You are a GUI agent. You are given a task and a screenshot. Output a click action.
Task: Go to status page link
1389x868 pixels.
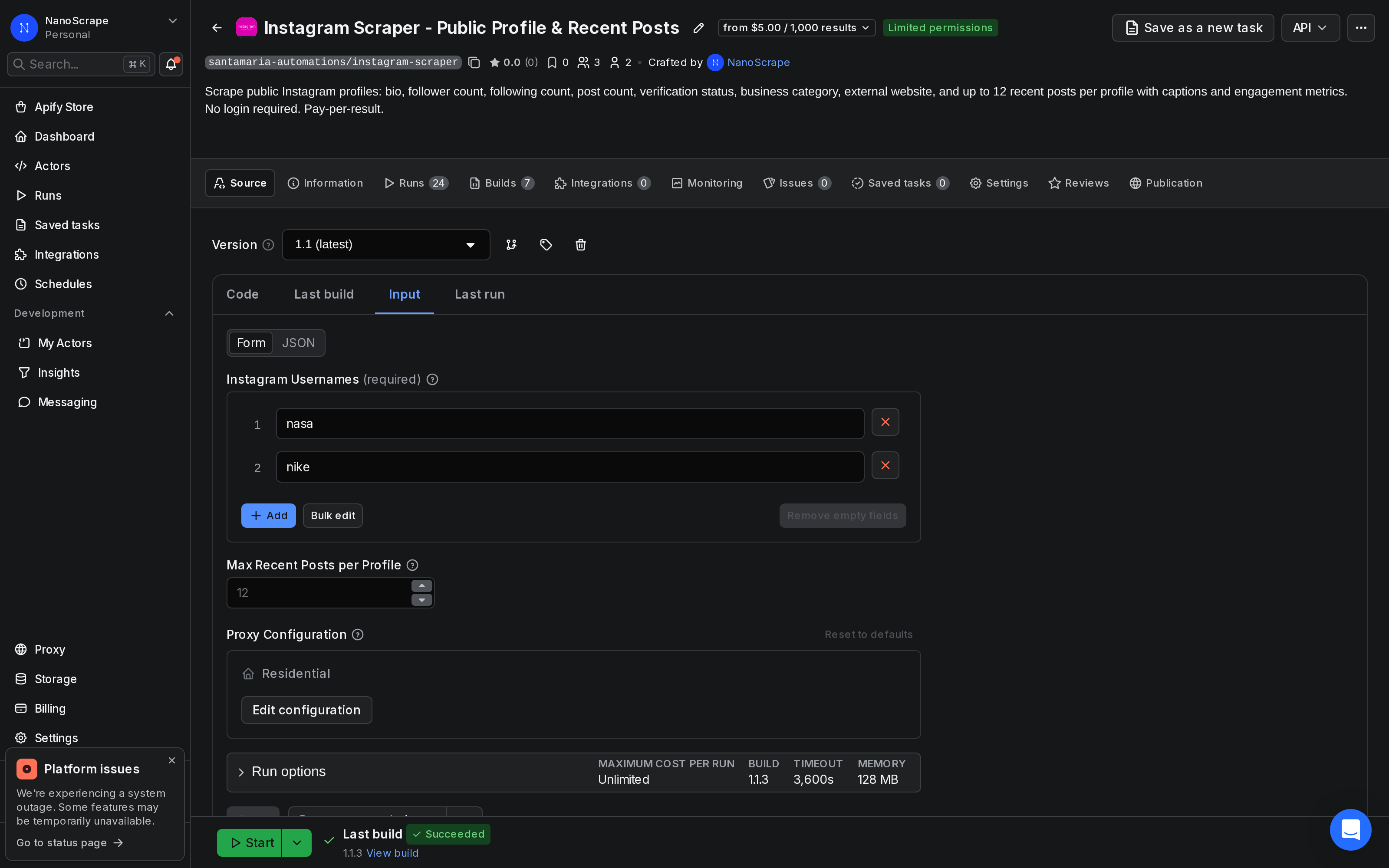click(x=69, y=843)
